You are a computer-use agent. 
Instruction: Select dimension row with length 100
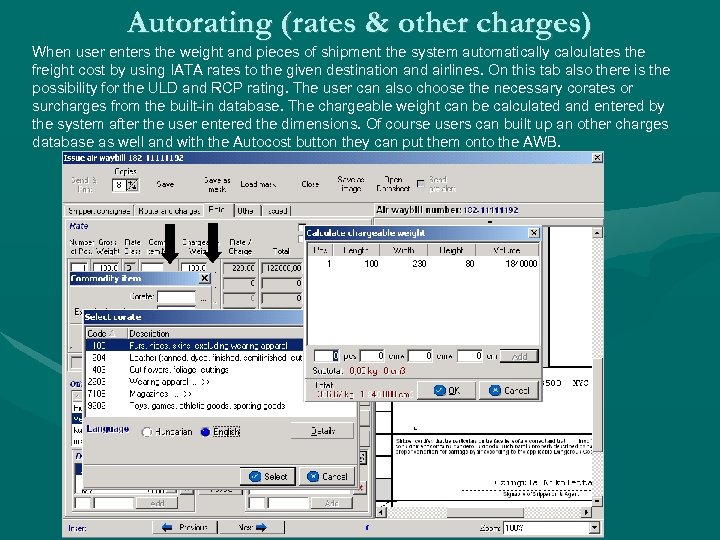point(423,264)
